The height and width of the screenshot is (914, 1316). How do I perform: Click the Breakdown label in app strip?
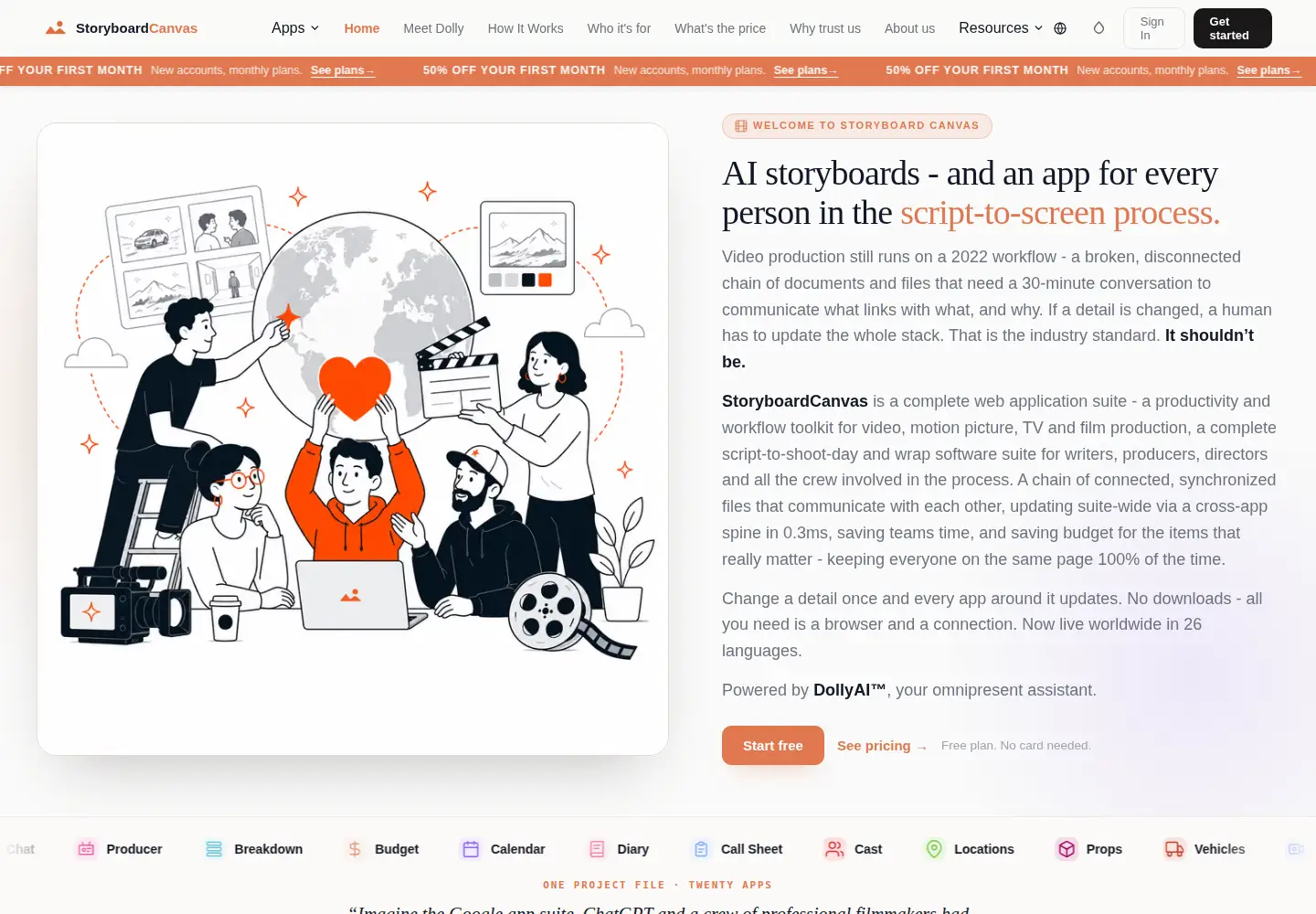(x=269, y=849)
